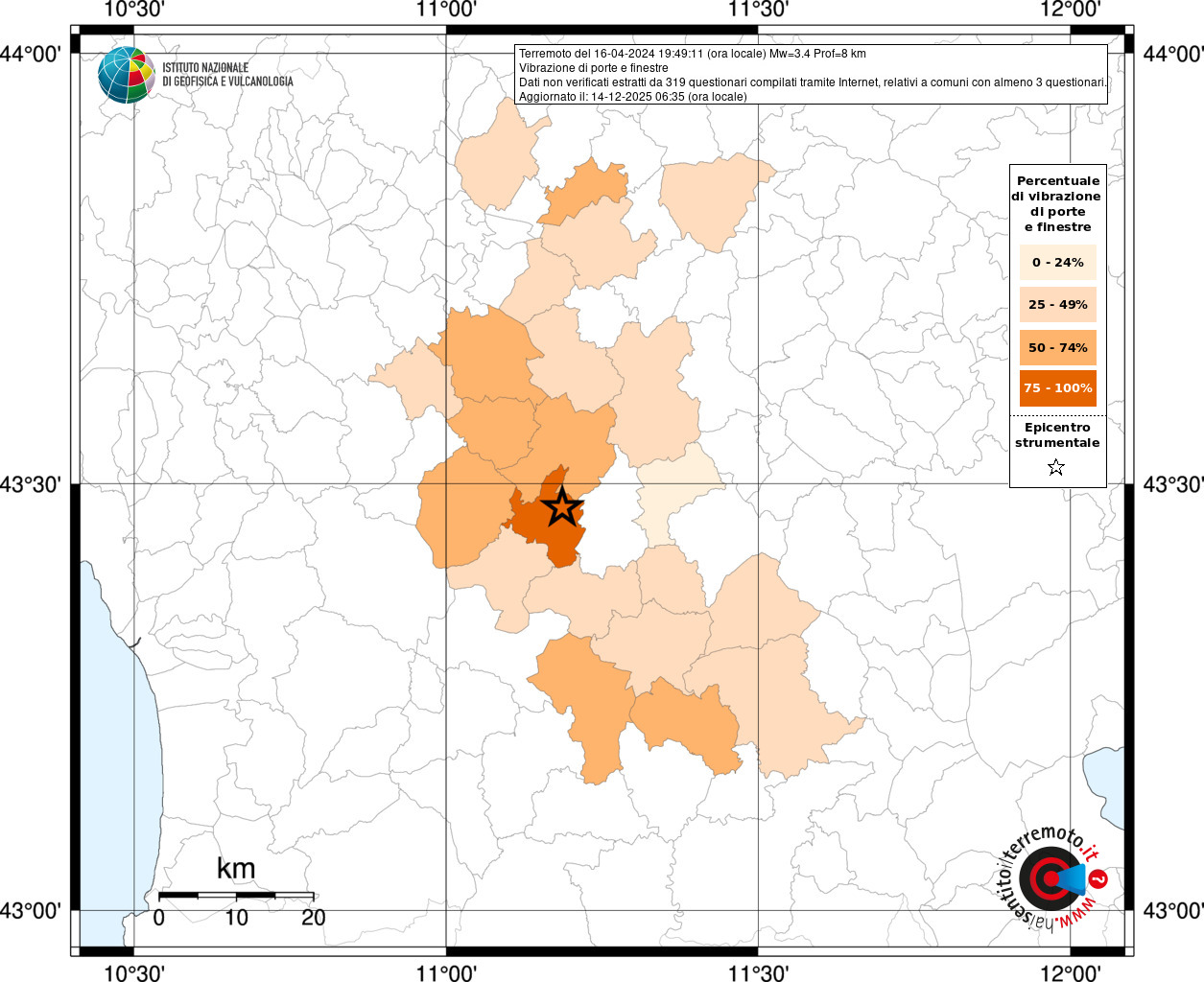
Task: Click the top 11°00' longitude label
Action: (446, 10)
